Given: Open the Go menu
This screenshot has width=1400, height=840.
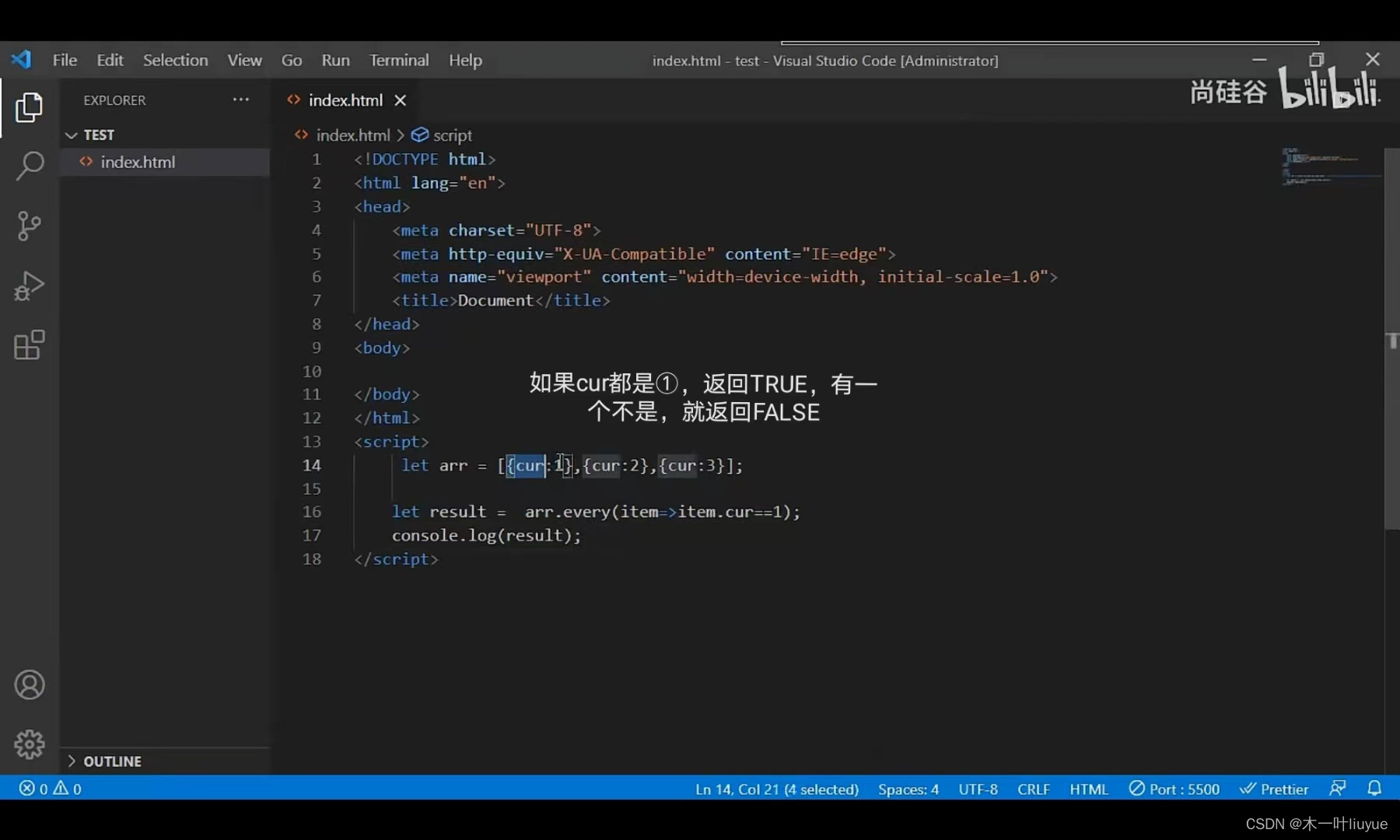Looking at the screenshot, I should 292,60.
